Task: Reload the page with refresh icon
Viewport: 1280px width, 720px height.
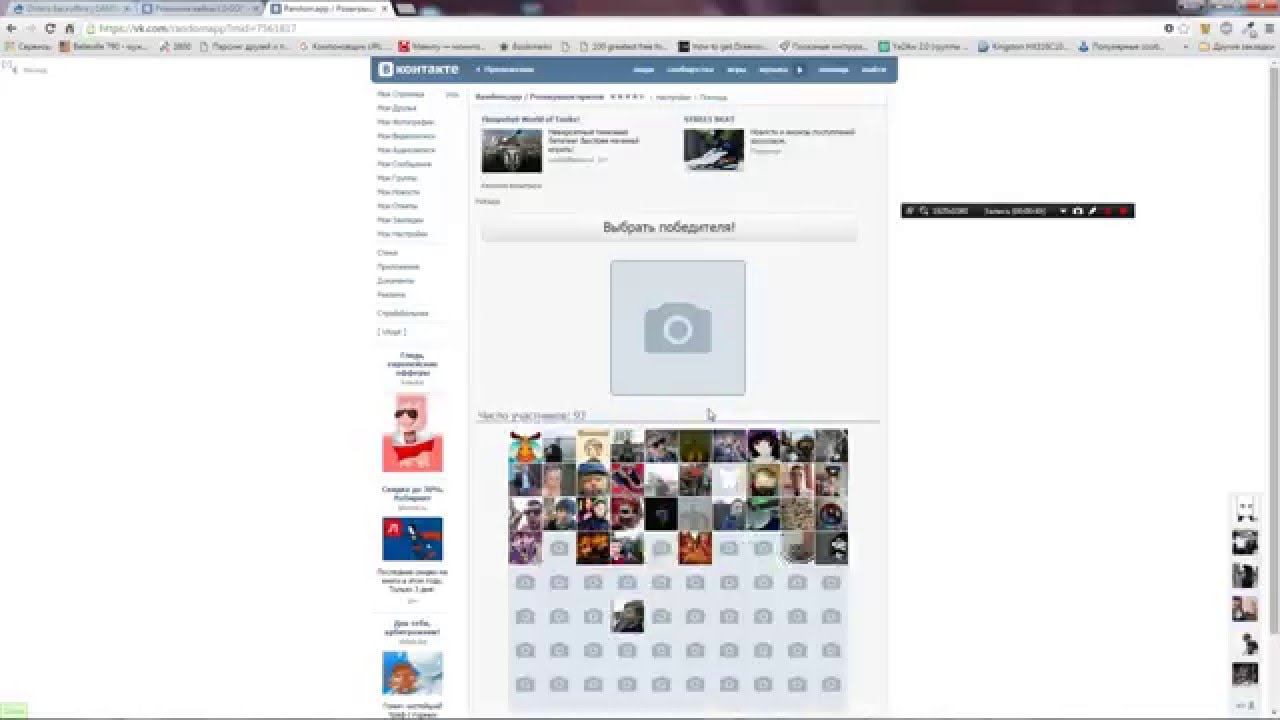Action: [50, 28]
